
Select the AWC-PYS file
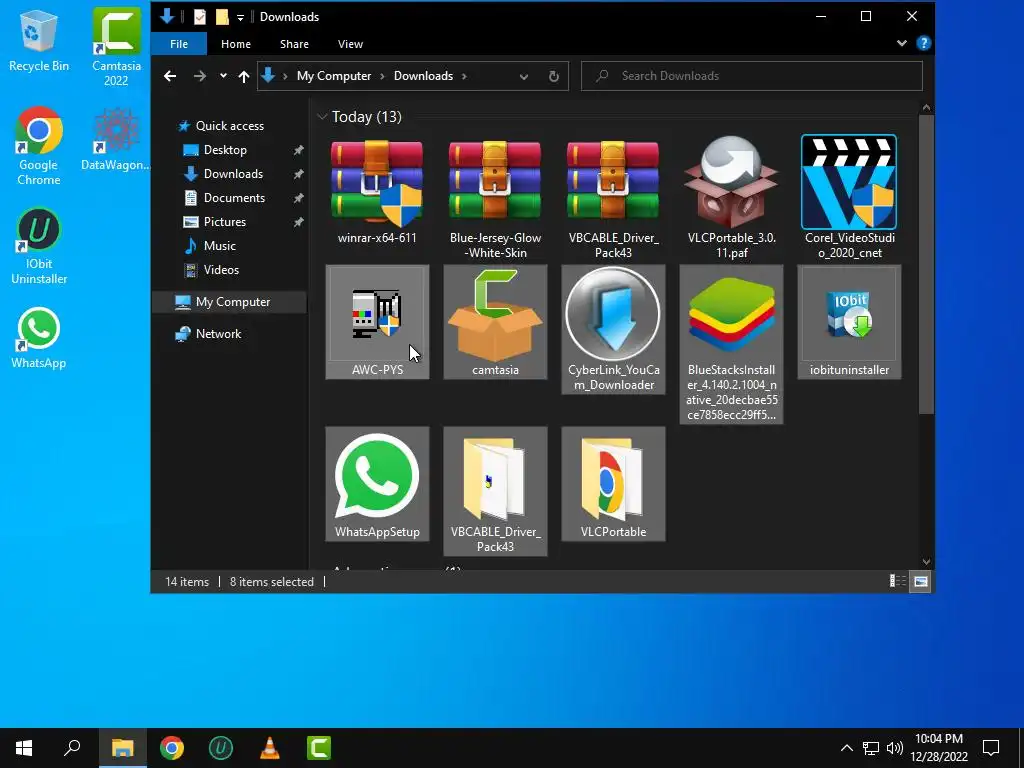377,322
